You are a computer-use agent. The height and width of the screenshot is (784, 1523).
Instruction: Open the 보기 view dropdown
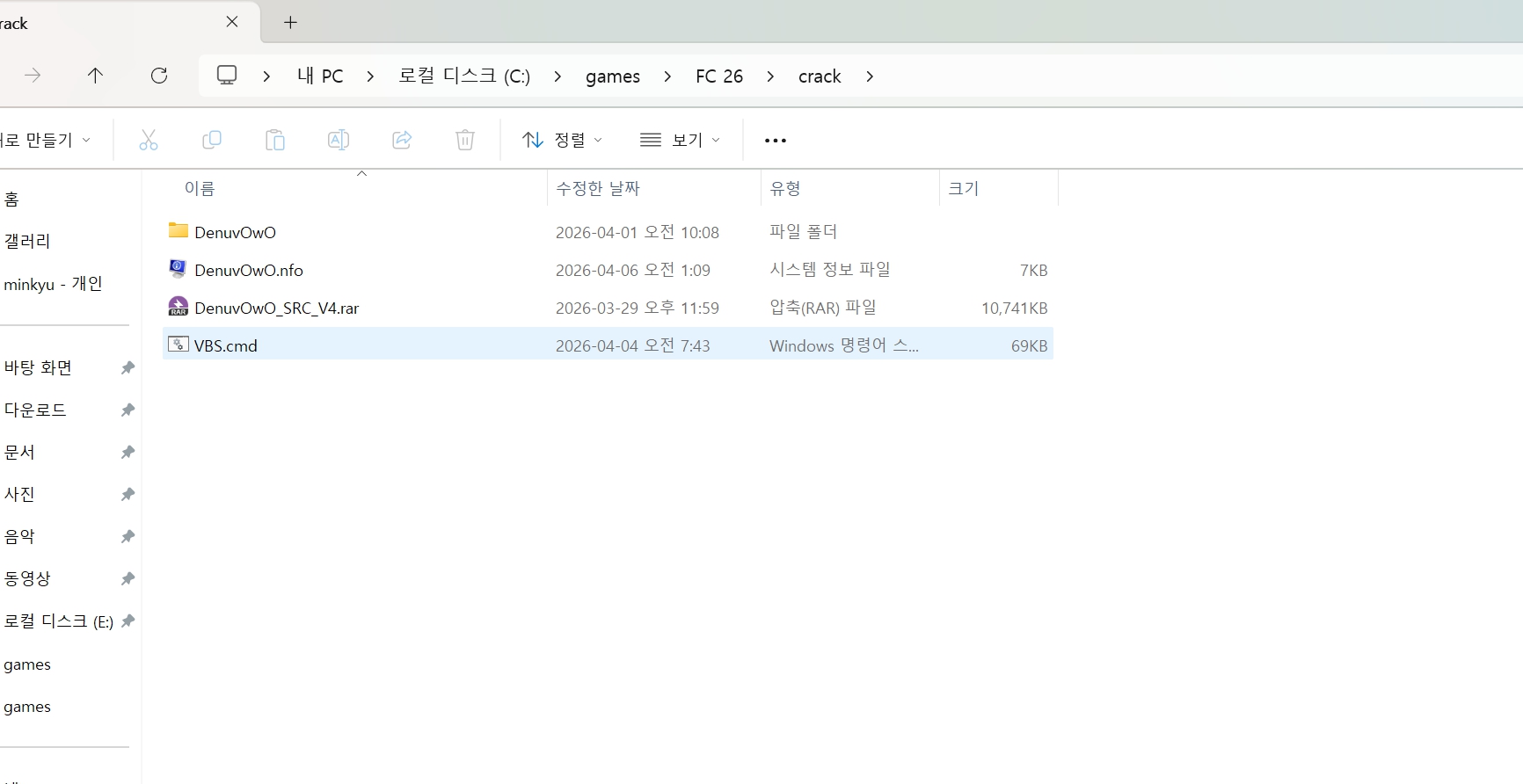[x=681, y=140]
